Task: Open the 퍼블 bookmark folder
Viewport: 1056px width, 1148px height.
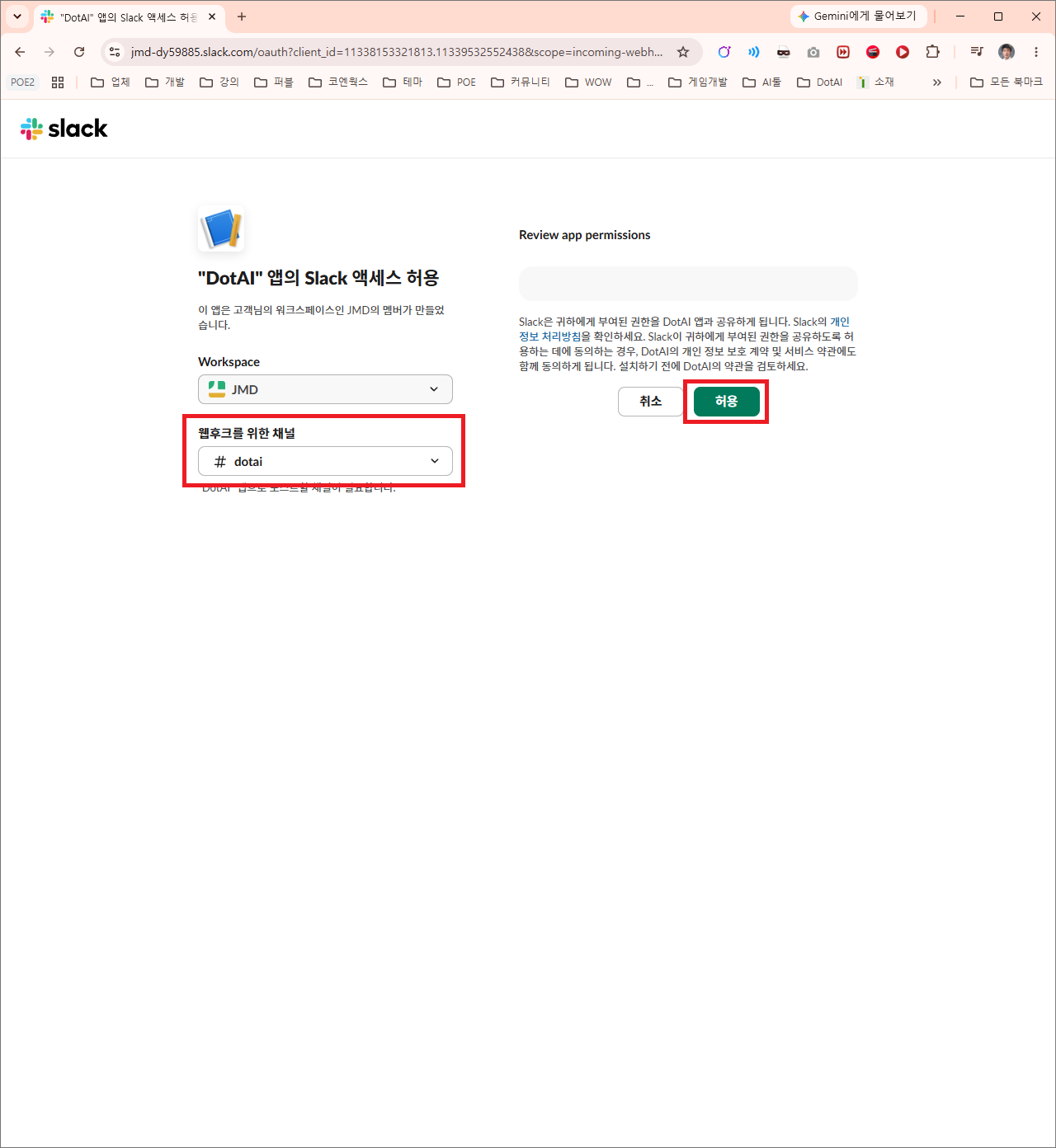Action: (274, 82)
